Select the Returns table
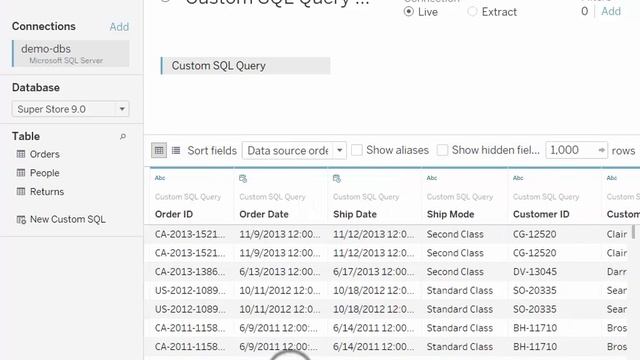The width and height of the screenshot is (640, 360). 47,191
